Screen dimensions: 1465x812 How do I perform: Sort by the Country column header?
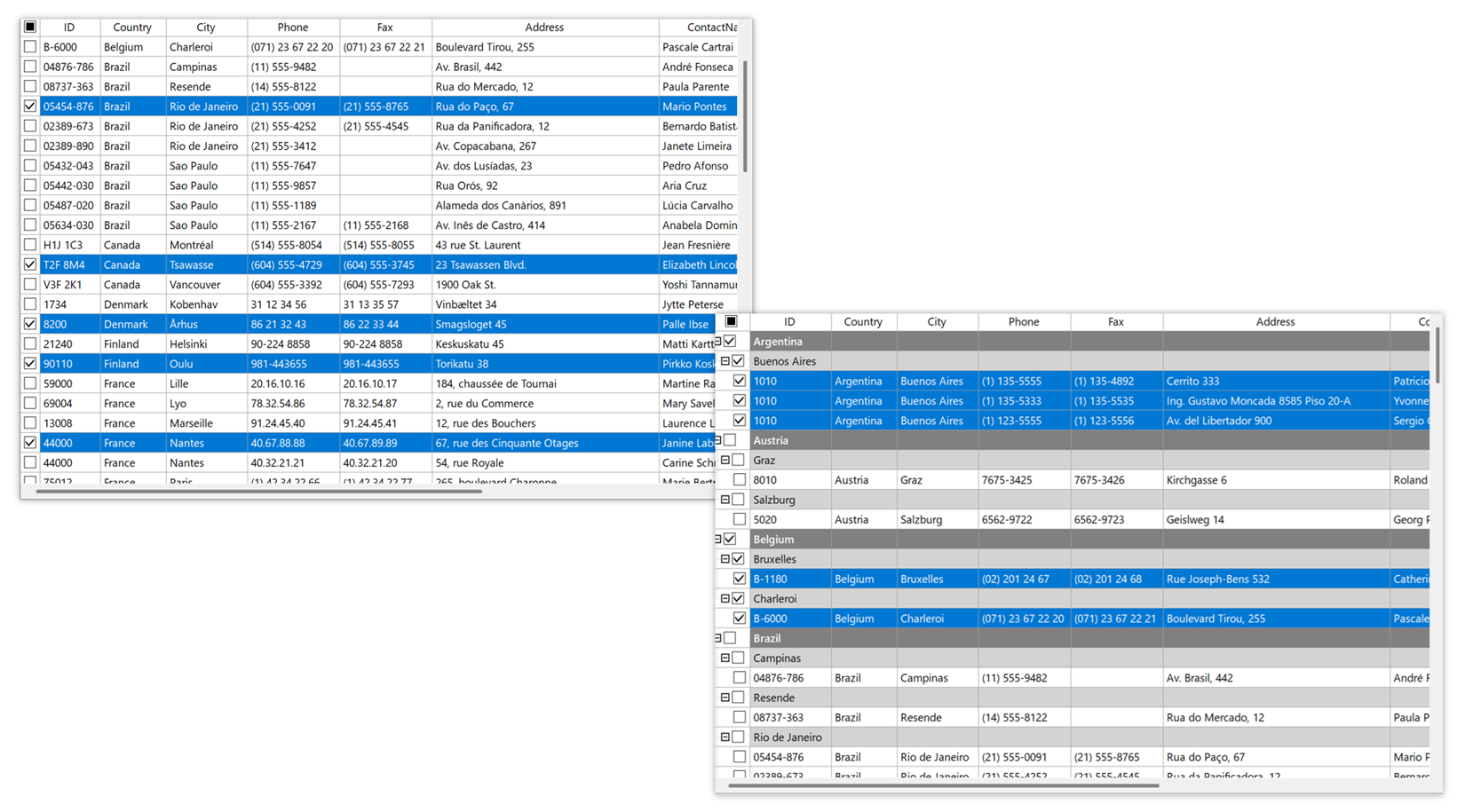131,27
